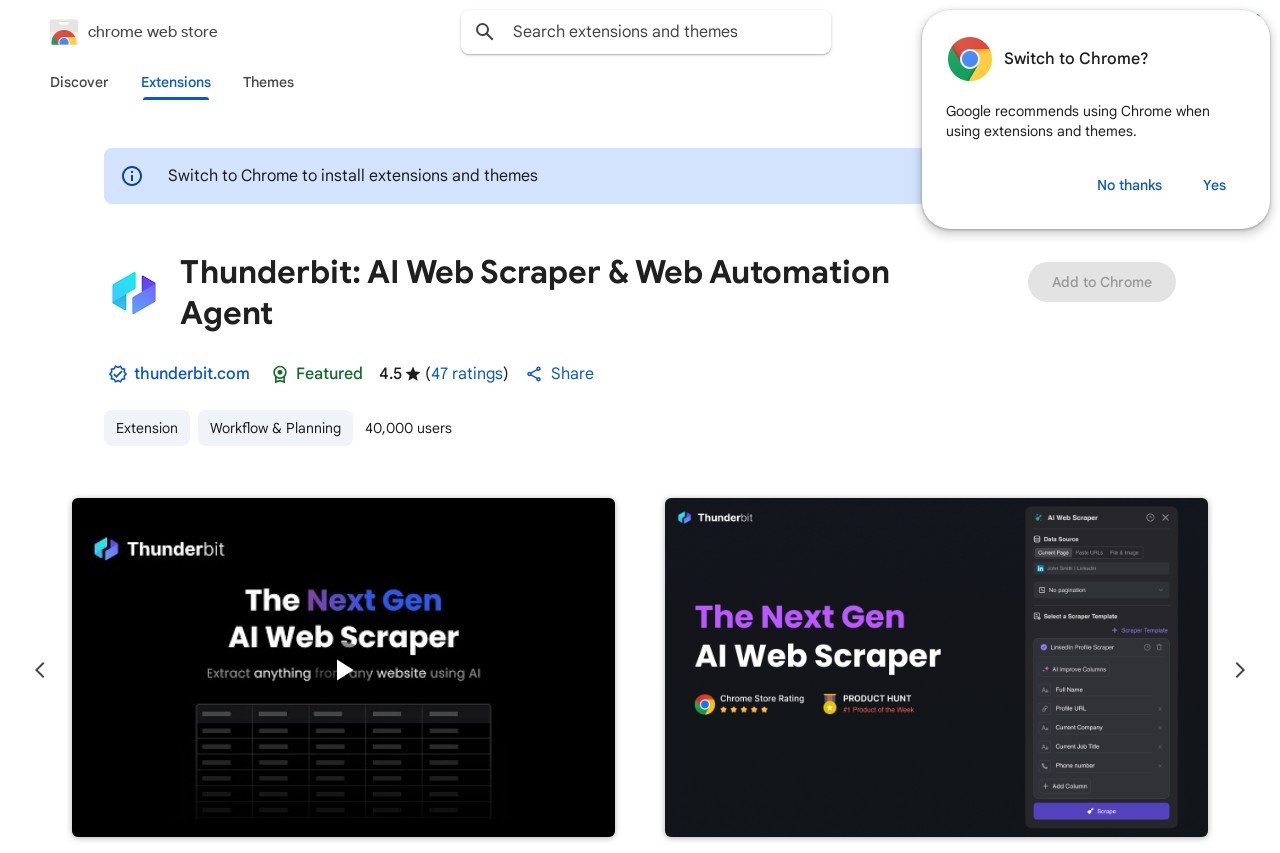Click the Featured award badge icon

pyautogui.click(x=281, y=374)
